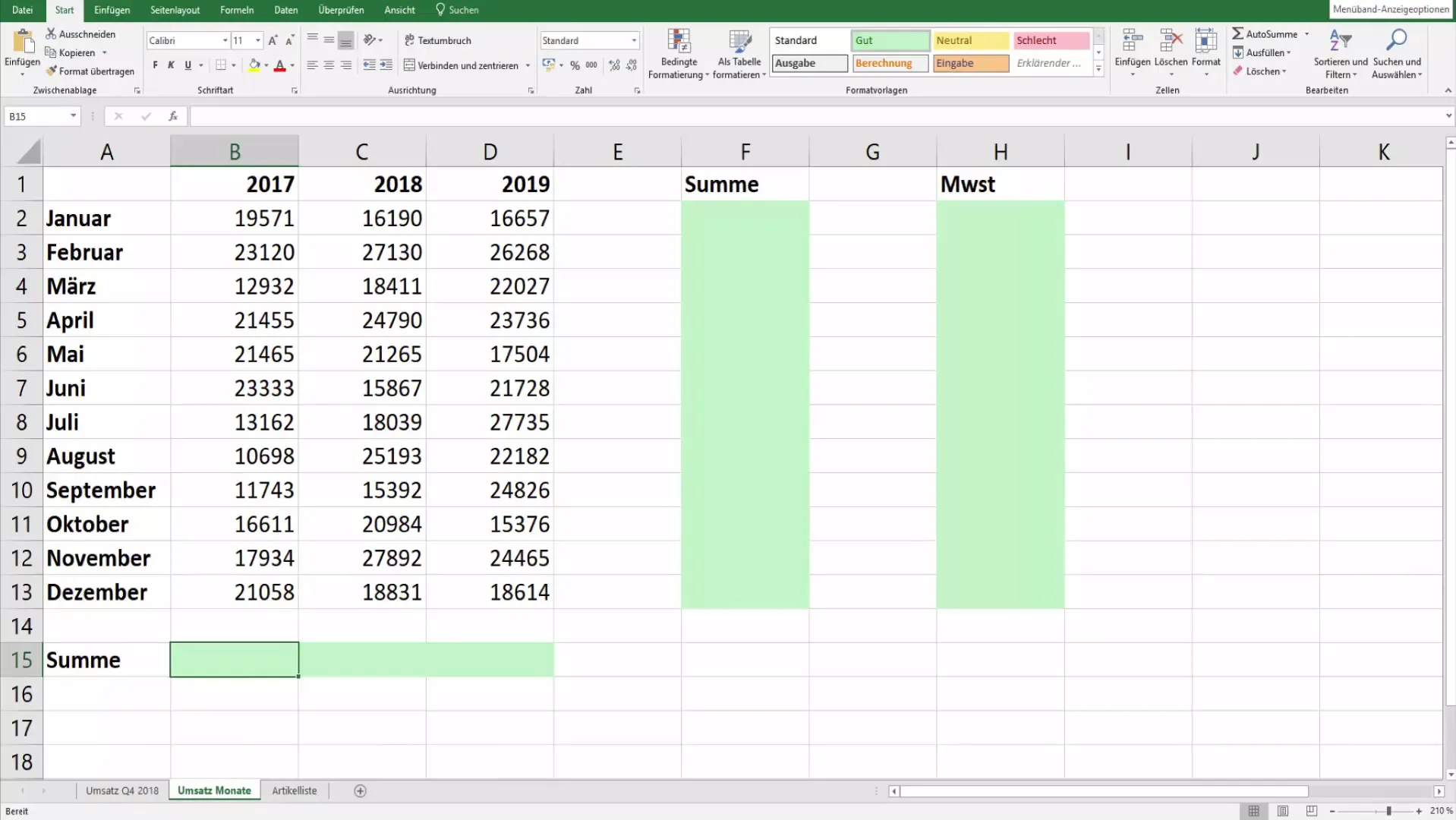
Task: Apply fill color bucket
Action: (x=254, y=65)
